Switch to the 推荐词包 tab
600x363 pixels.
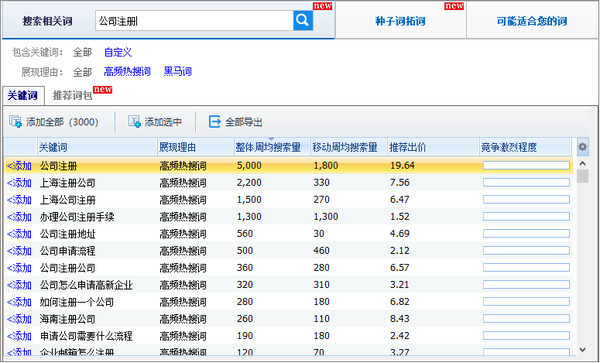(x=72, y=95)
